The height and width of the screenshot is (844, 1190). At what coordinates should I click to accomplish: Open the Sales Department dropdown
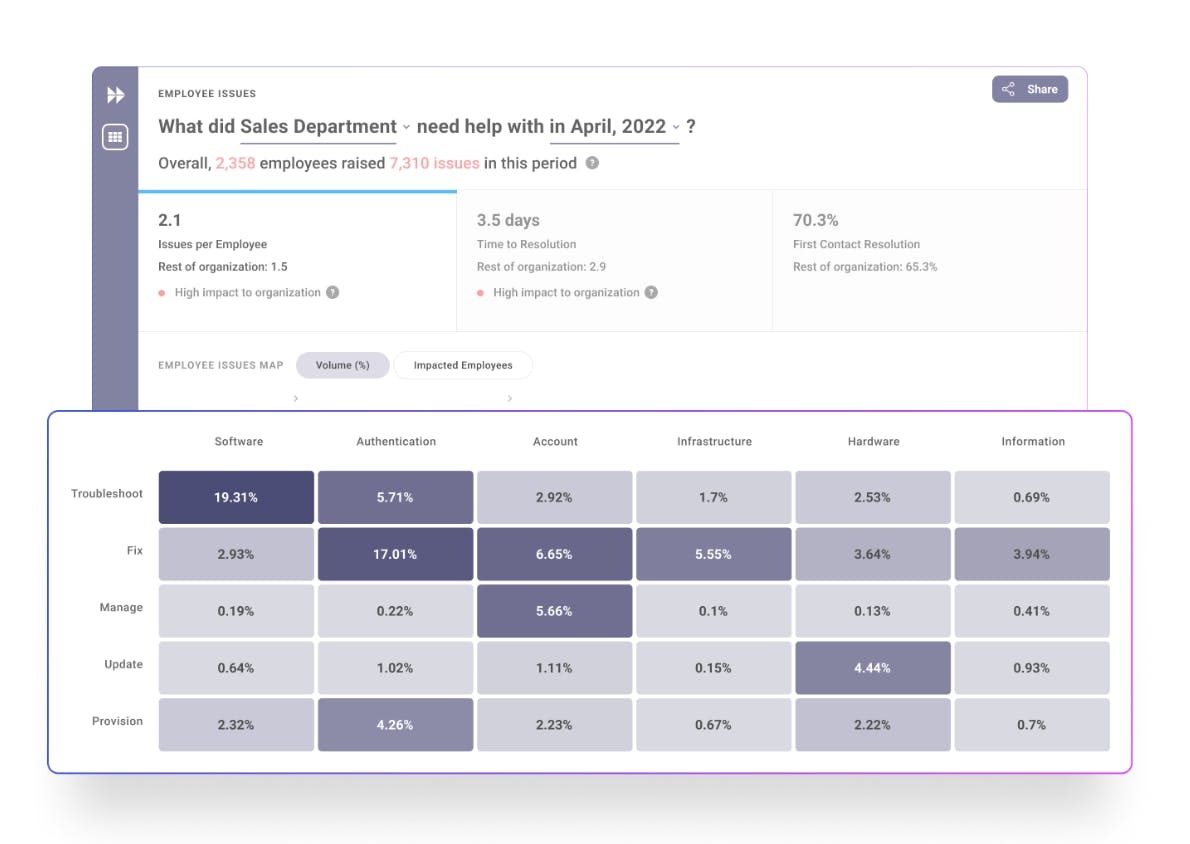[325, 127]
